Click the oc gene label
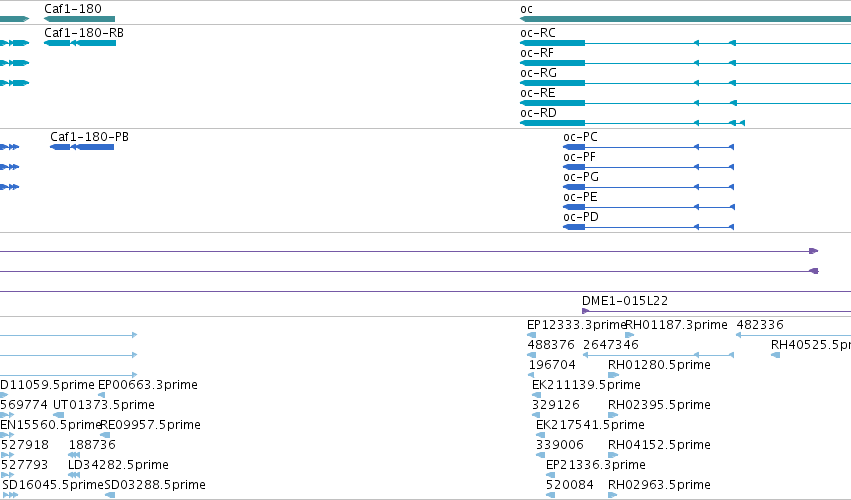Screen dimensions: 851x500 pyautogui.click(x=526, y=9)
